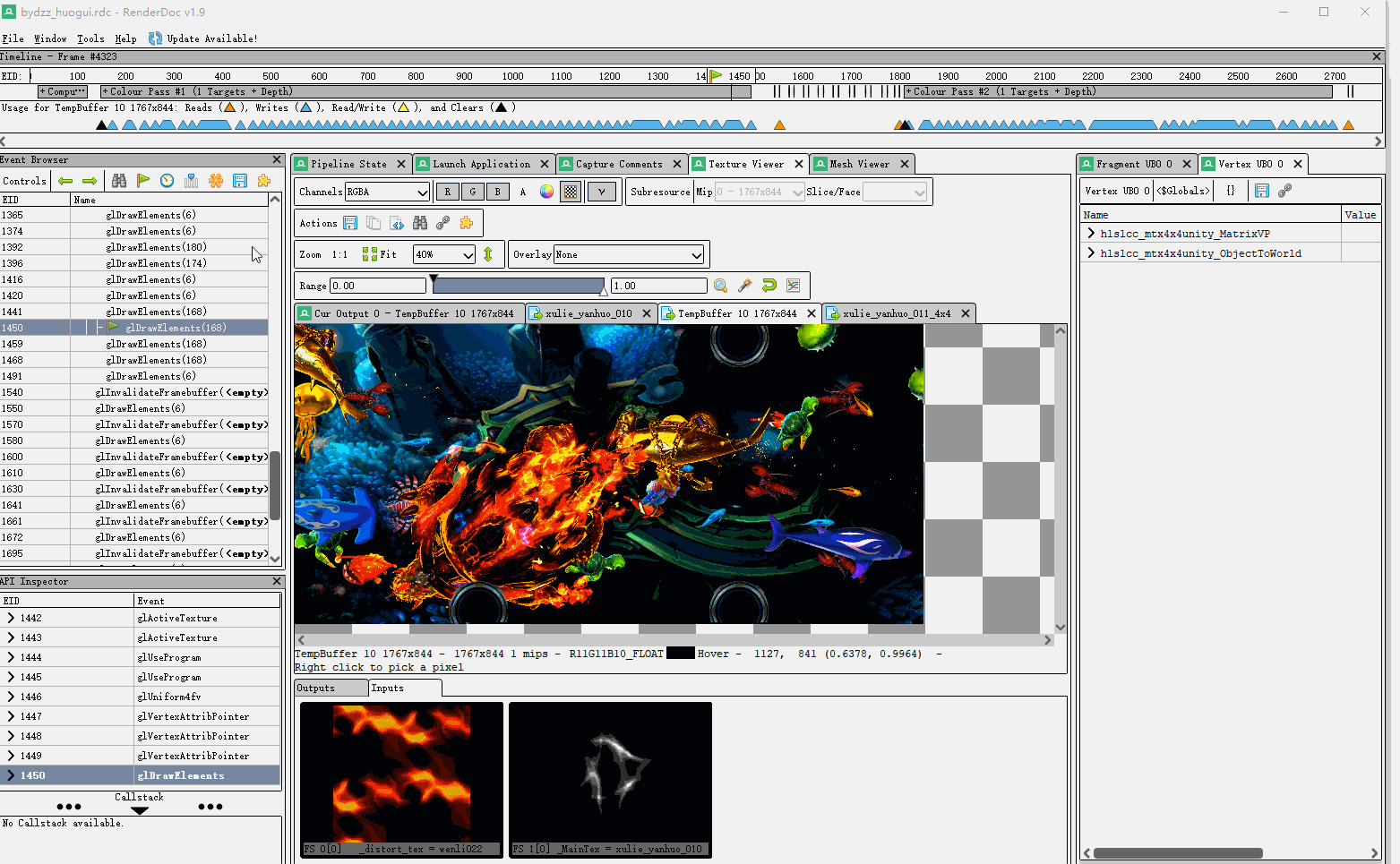Toggle the red channel R button
1400x864 pixels.
448,192
